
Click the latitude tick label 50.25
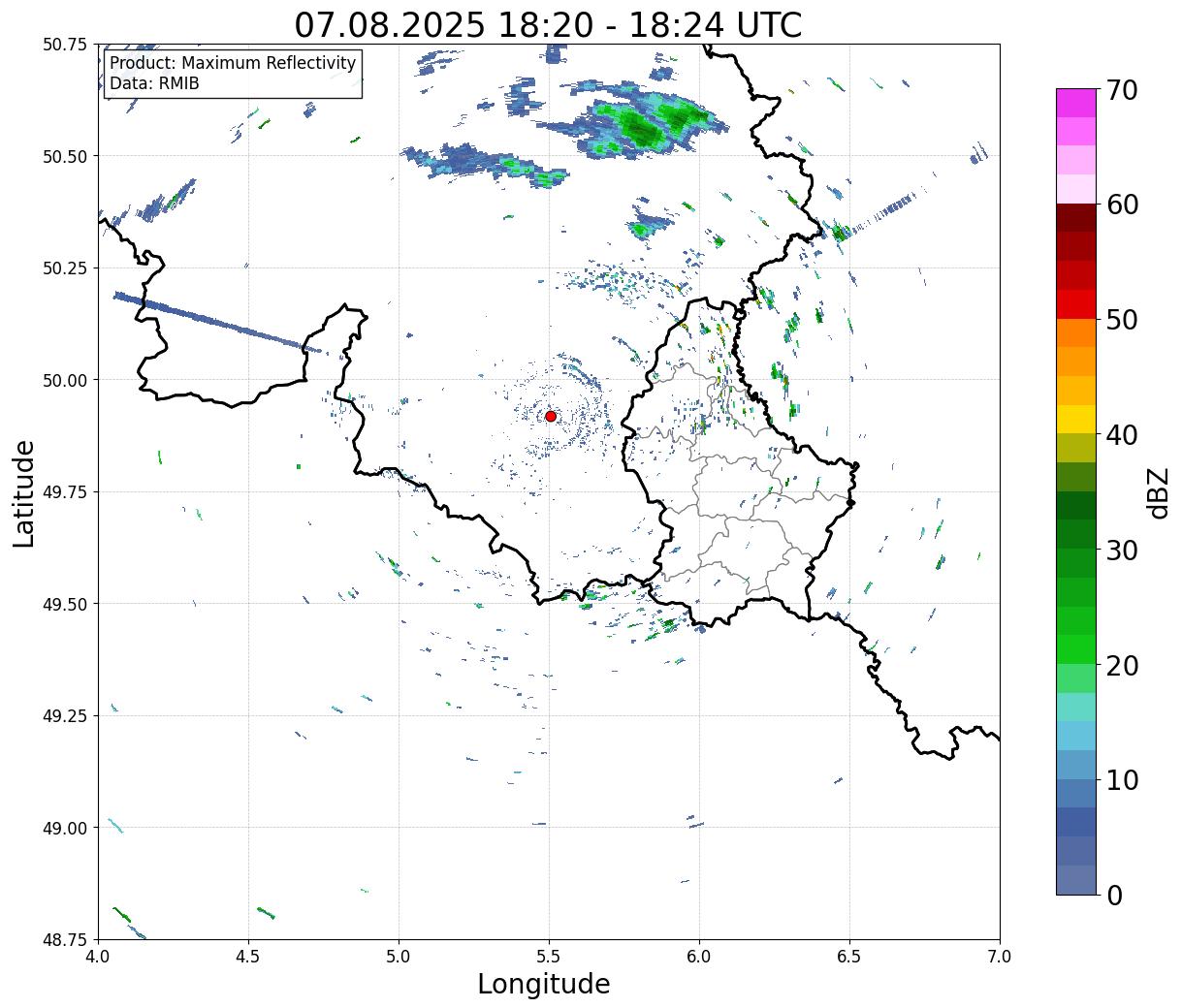point(65,268)
